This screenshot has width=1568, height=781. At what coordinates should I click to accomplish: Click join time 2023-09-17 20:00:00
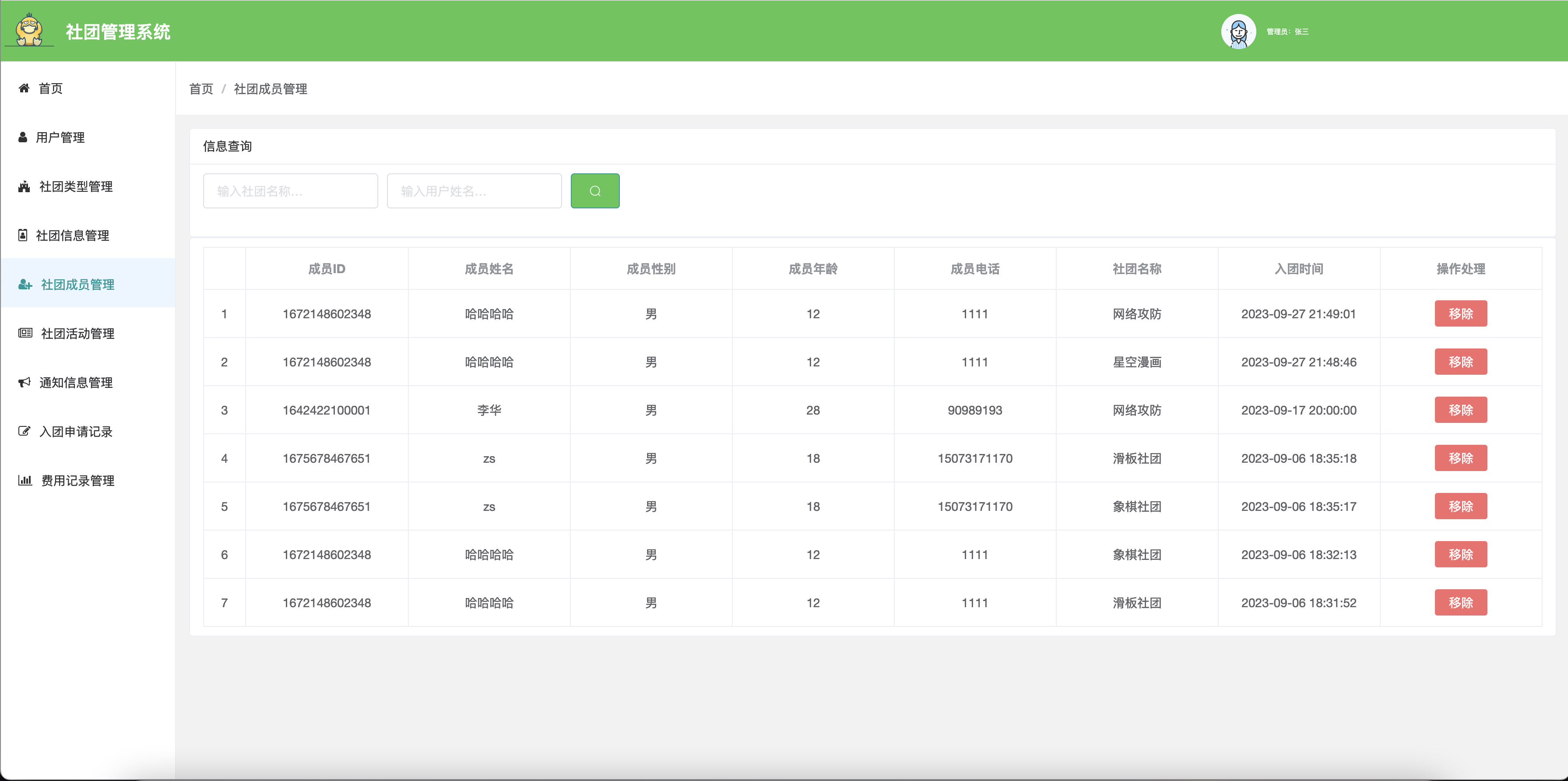click(1298, 410)
